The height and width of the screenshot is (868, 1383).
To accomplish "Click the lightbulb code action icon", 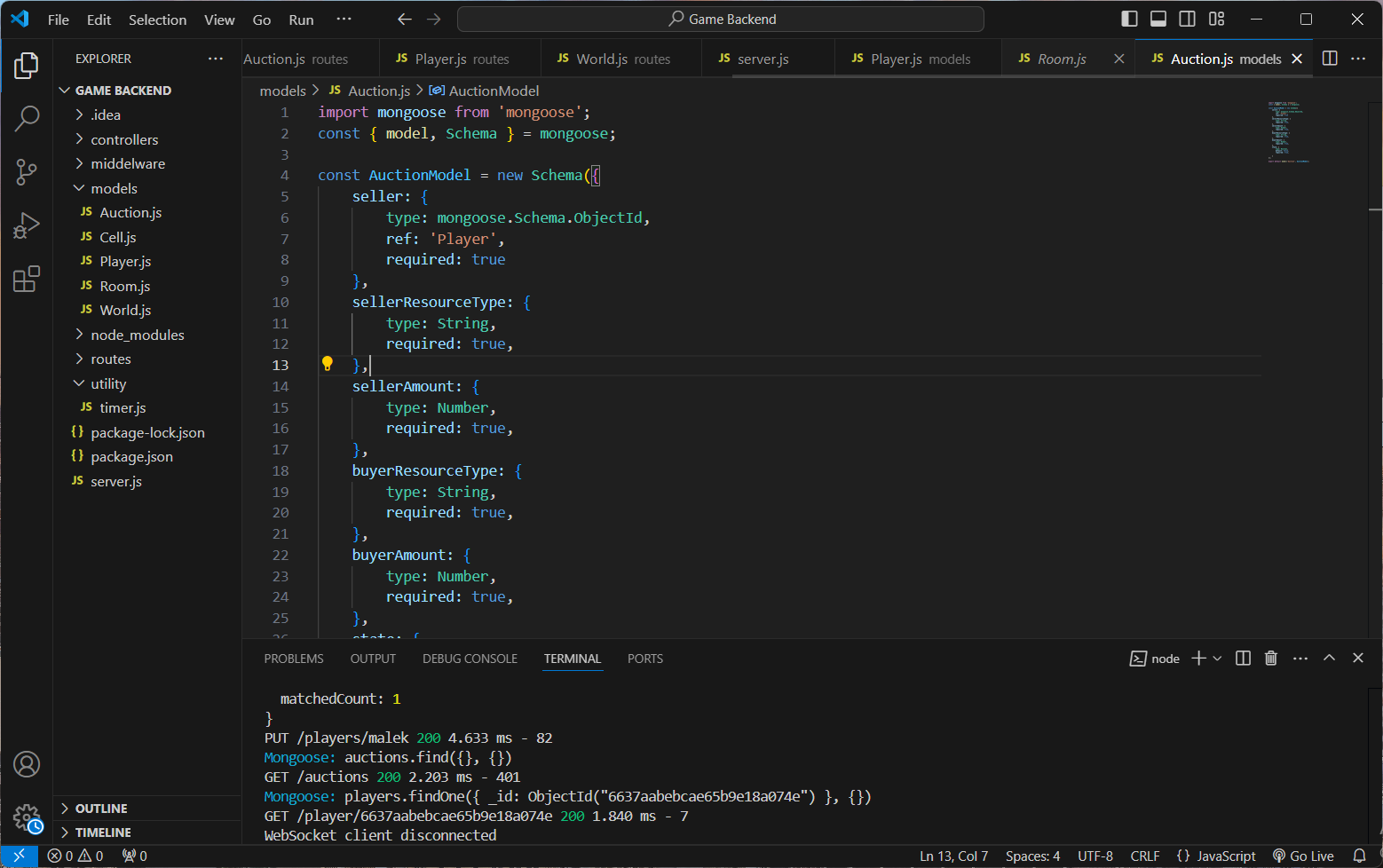I will tap(327, 364).
